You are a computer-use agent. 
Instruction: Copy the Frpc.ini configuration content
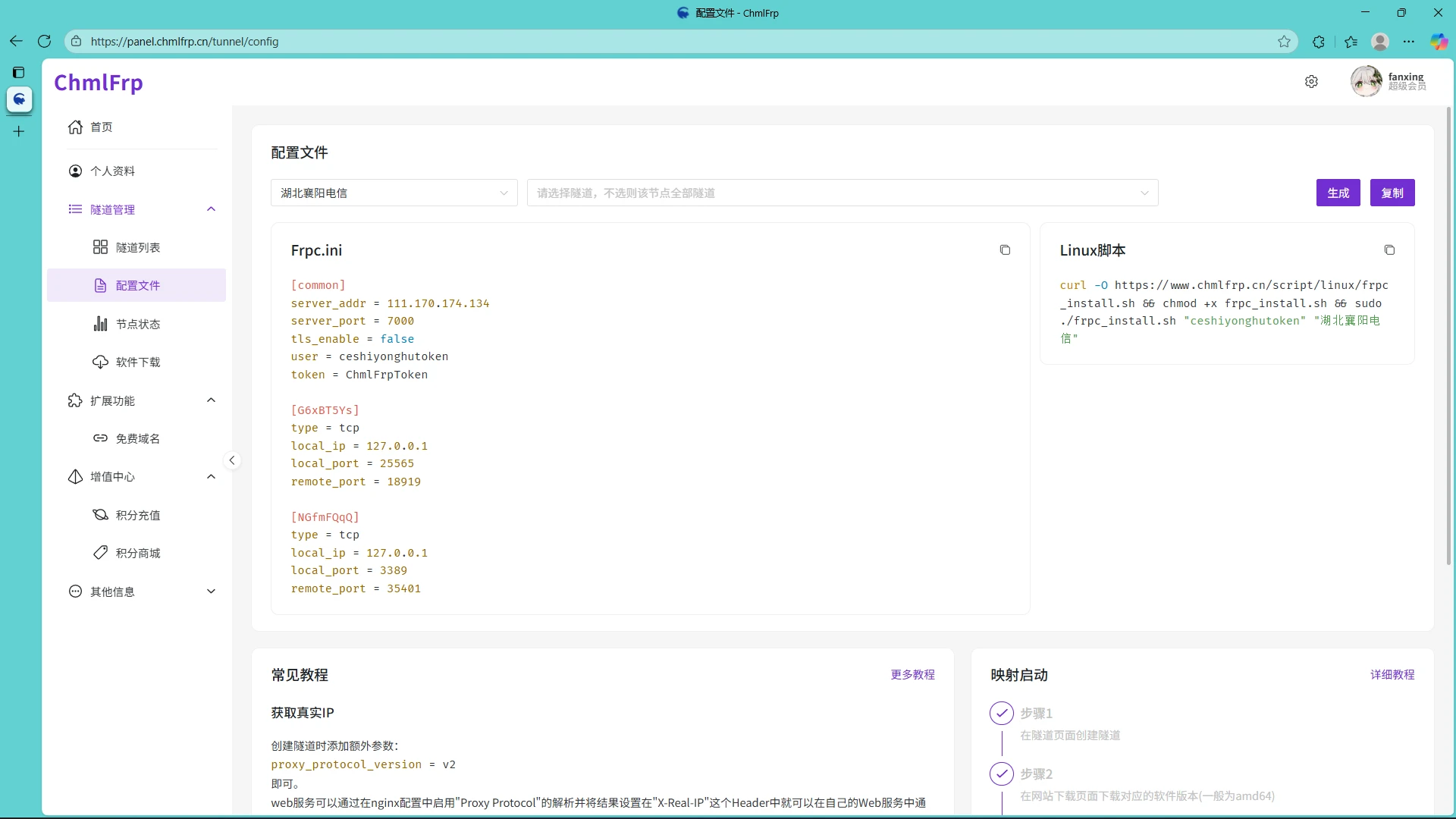point(1005,249)
